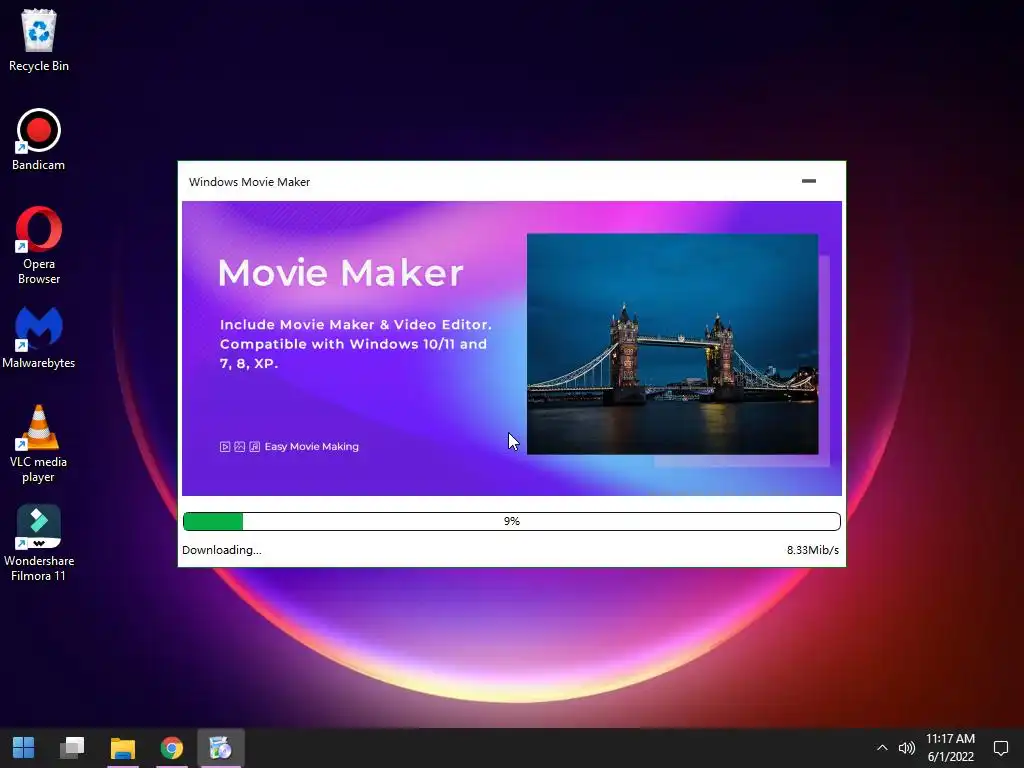Open the Recycle Bin desktop icon
Image resolution: width=1024 pixels, height=768 pixels.
coord(39,40)
